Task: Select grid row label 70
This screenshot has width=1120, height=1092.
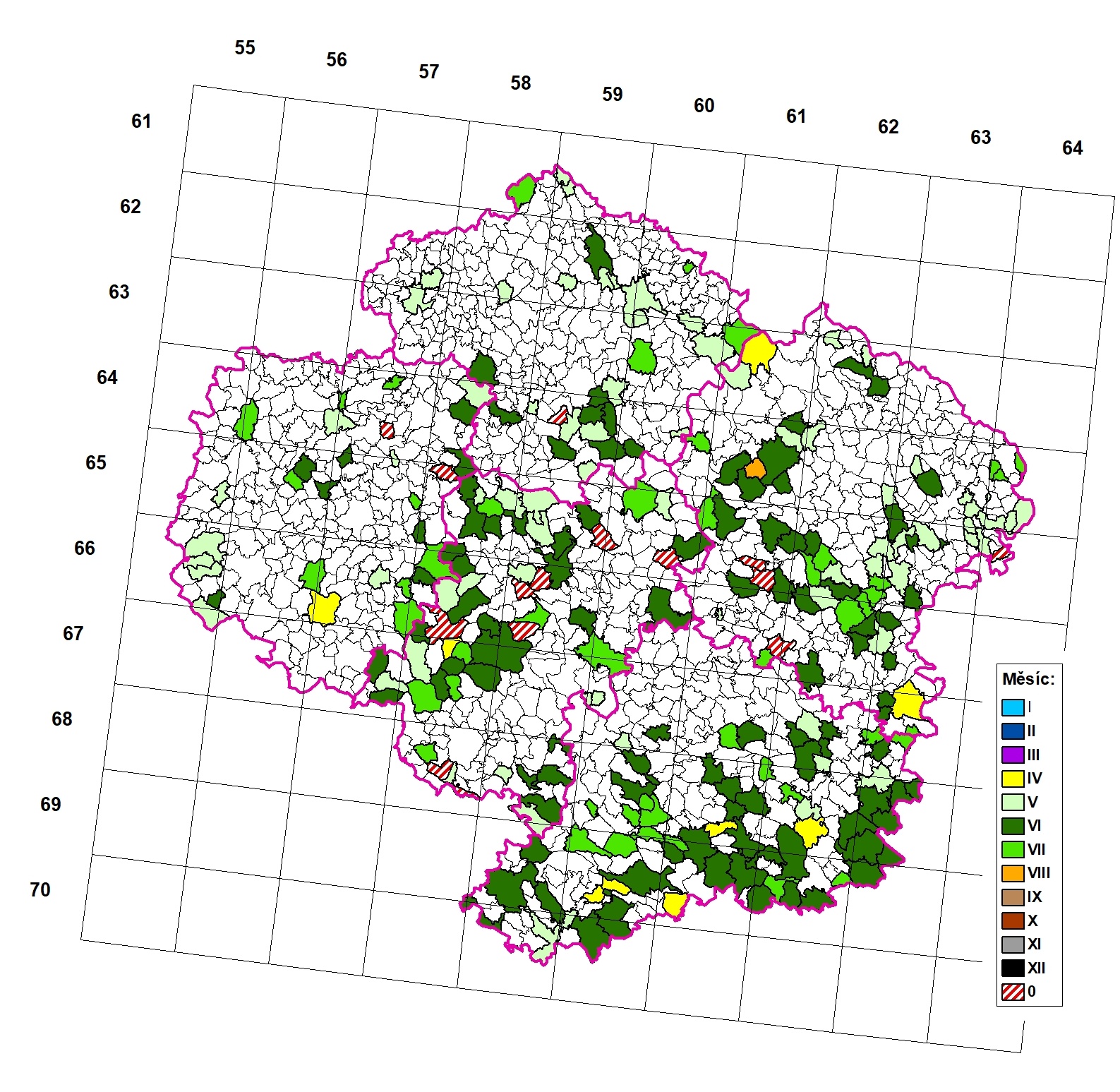Action: (x=40, y=890)
